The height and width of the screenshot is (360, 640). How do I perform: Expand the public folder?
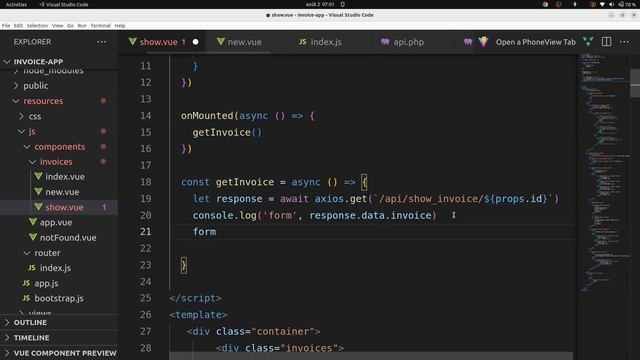point(36,86)
